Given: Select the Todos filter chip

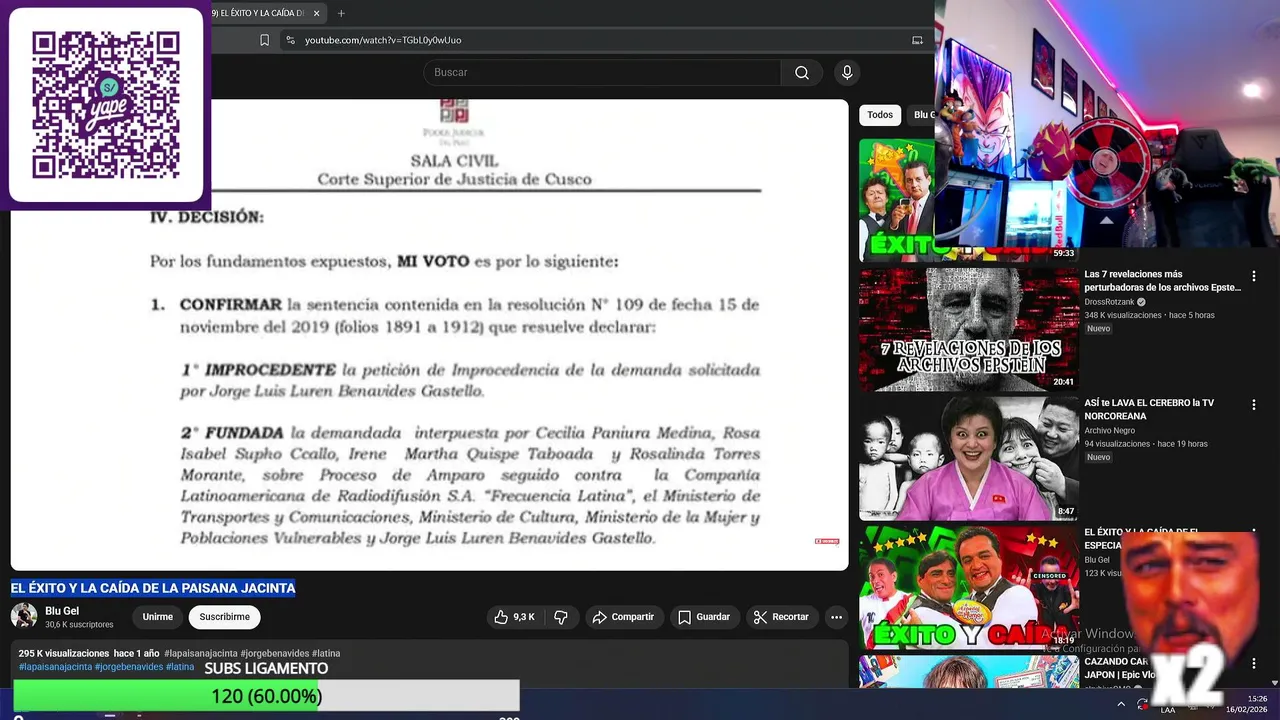Looking at the screenshot, I should pyautogui.click(x=880, y=115).
